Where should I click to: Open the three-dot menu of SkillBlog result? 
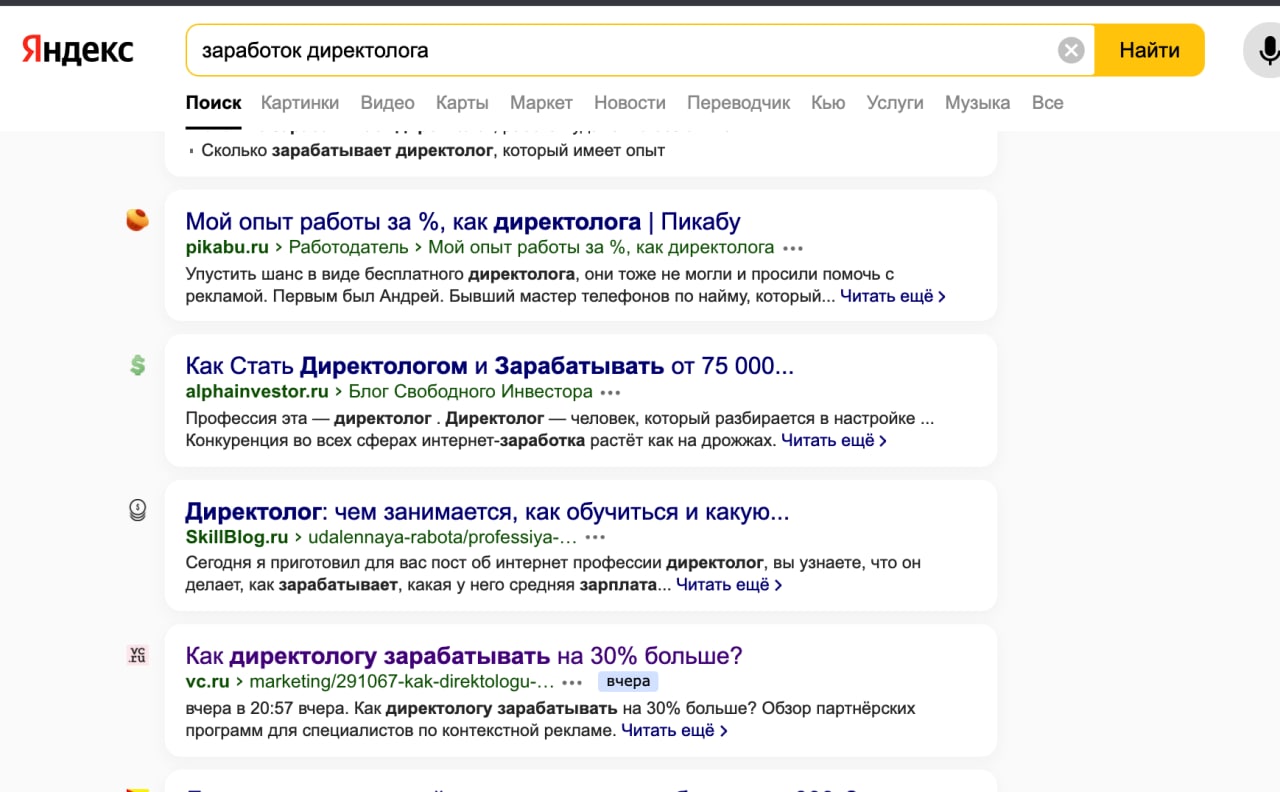coord(595,538)
